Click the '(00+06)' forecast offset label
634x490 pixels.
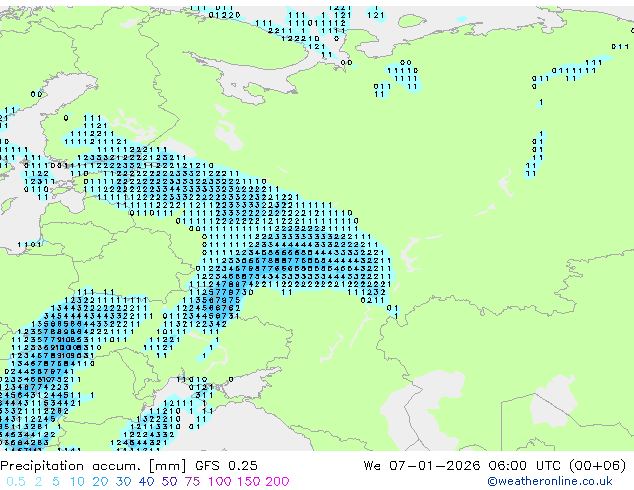pos(598,466)
